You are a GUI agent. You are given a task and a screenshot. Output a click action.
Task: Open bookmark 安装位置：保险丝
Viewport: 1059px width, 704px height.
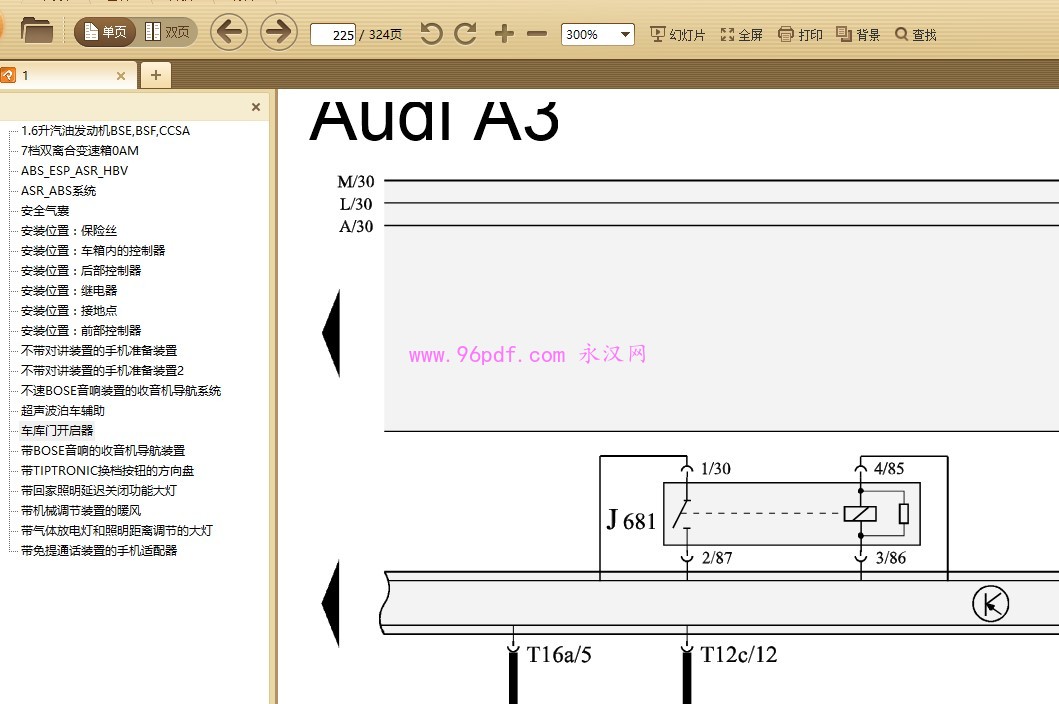(69, 230)
